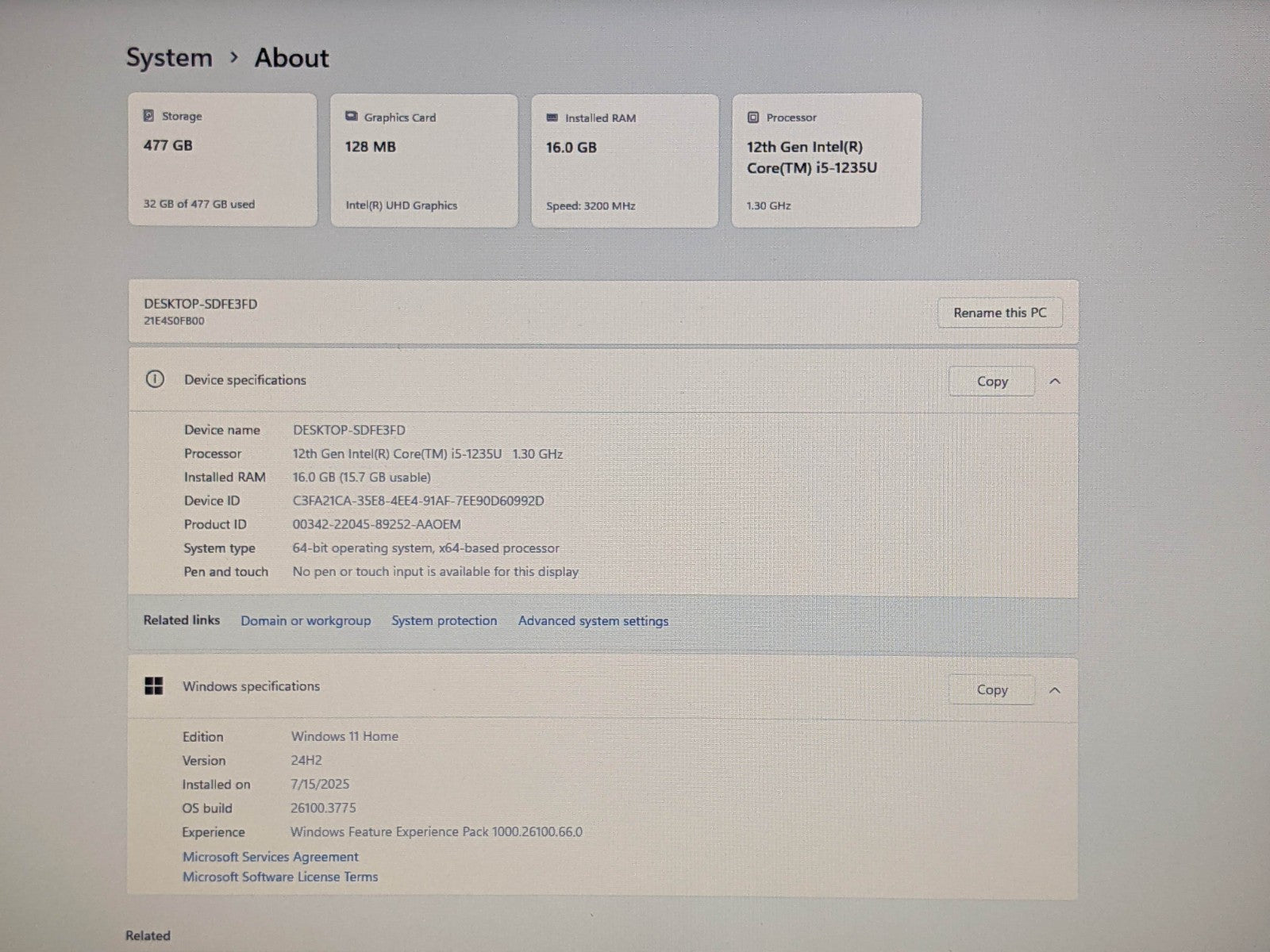Click the Installed RAM chip icon
Viewport: 1270px width, 952px height.
[x=552, y=118]
